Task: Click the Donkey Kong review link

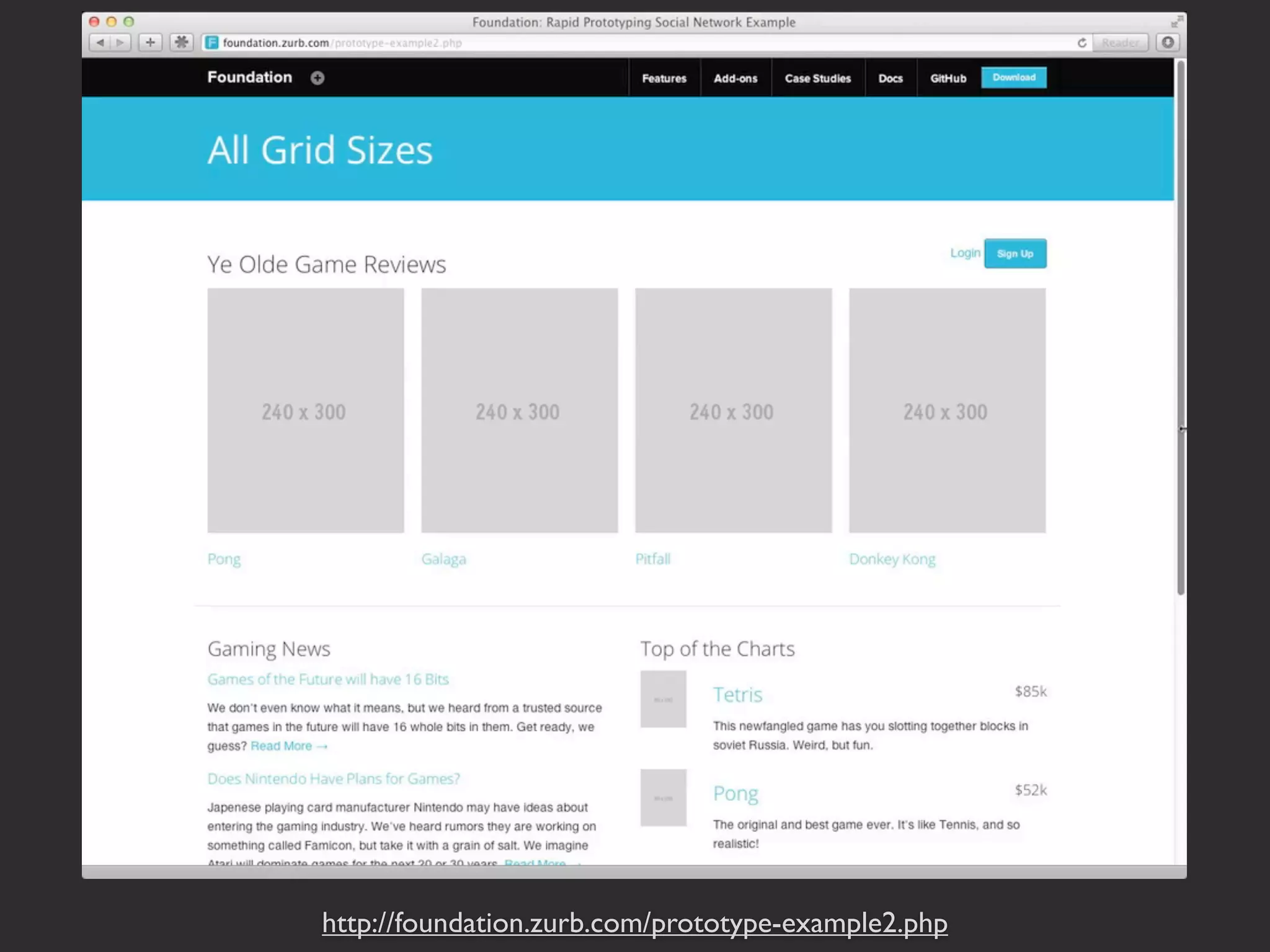Action: [x=892, y=560]
